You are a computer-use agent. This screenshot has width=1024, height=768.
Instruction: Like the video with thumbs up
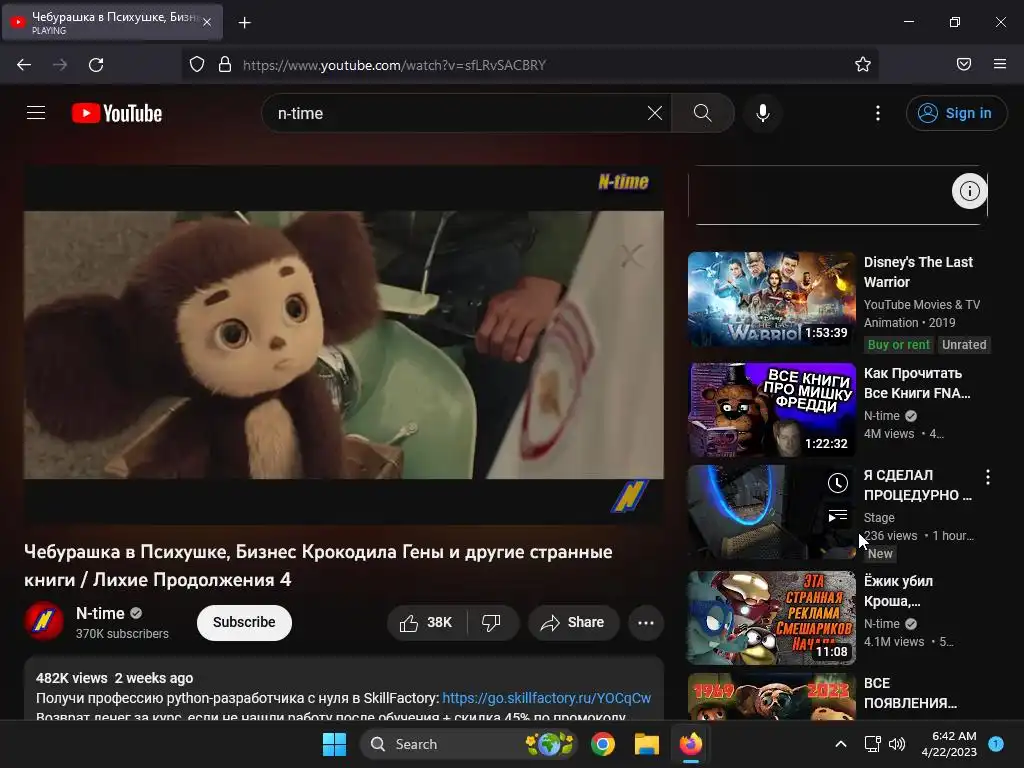[x=426, y=622]
